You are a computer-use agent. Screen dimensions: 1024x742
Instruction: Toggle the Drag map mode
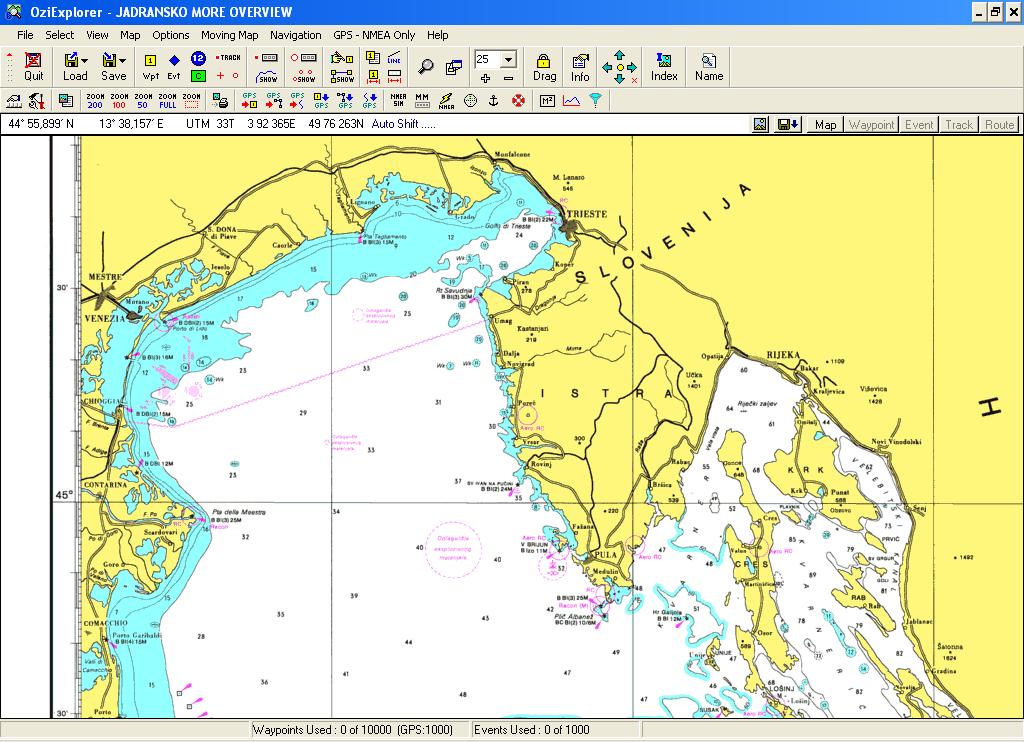[x=544, y=67]
